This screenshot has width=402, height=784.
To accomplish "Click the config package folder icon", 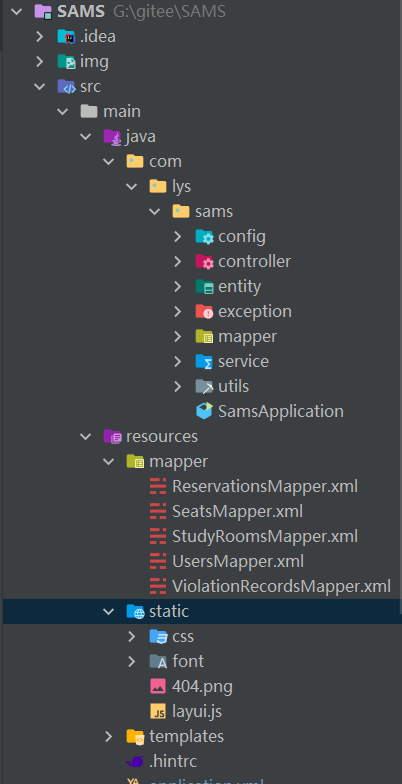I will tap(204, 236).
